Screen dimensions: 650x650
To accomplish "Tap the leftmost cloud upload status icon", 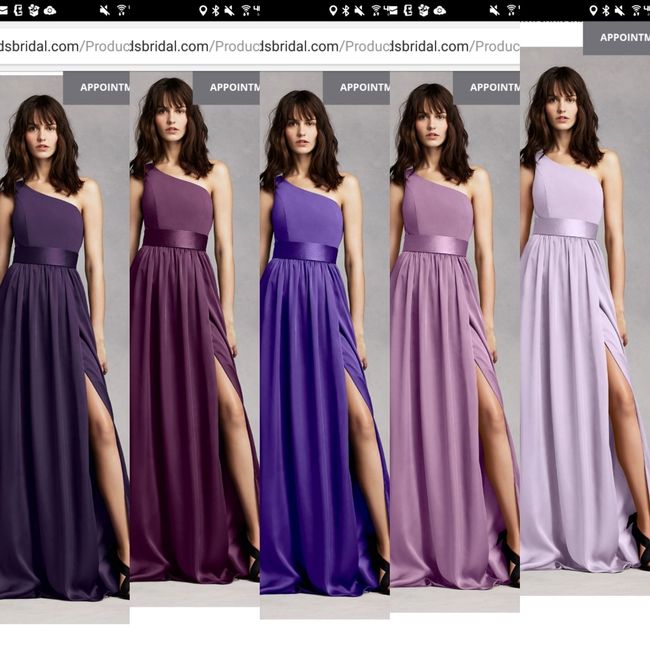I will (x=49, y=10).
